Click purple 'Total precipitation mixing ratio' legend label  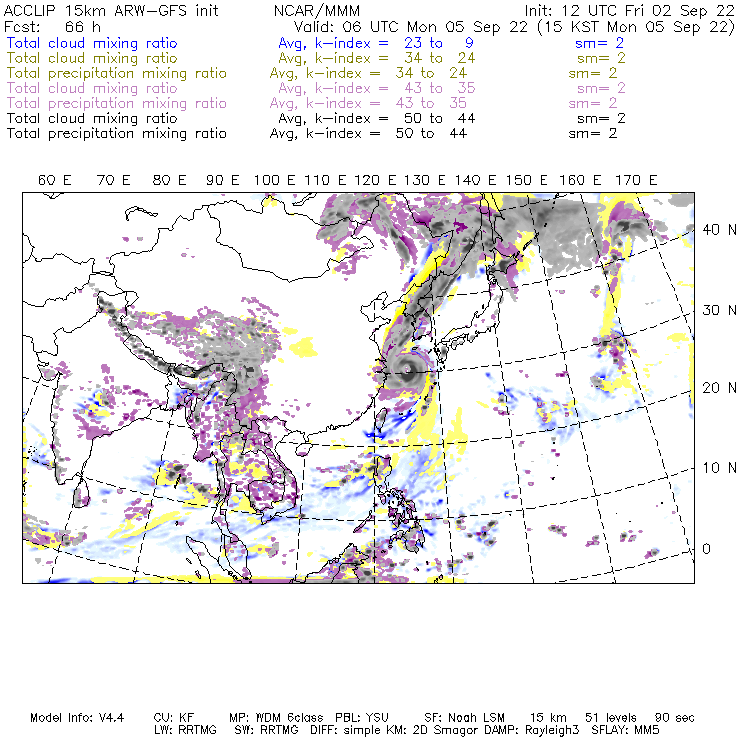pos(117,103)
